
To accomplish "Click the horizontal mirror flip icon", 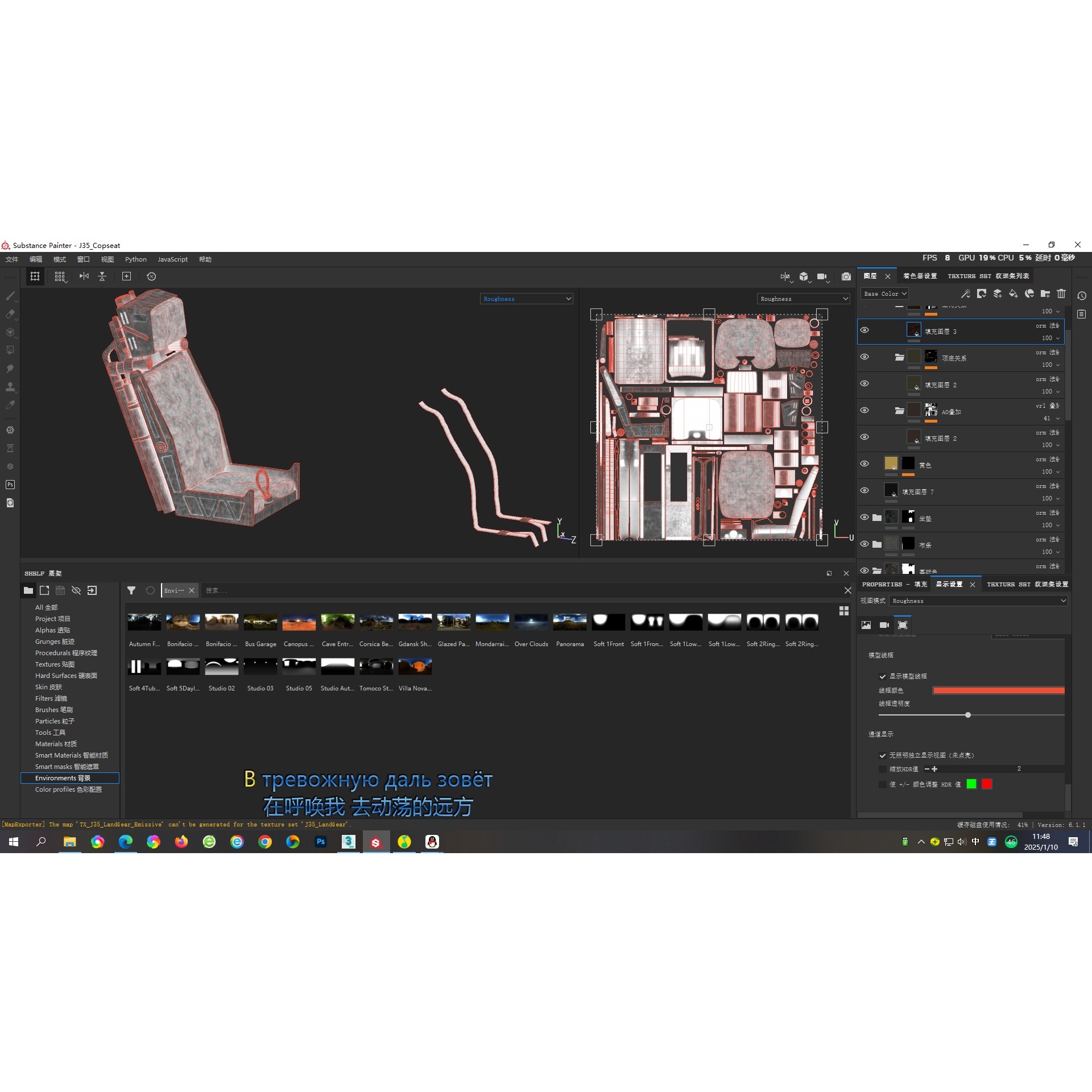I will [84, 276].
